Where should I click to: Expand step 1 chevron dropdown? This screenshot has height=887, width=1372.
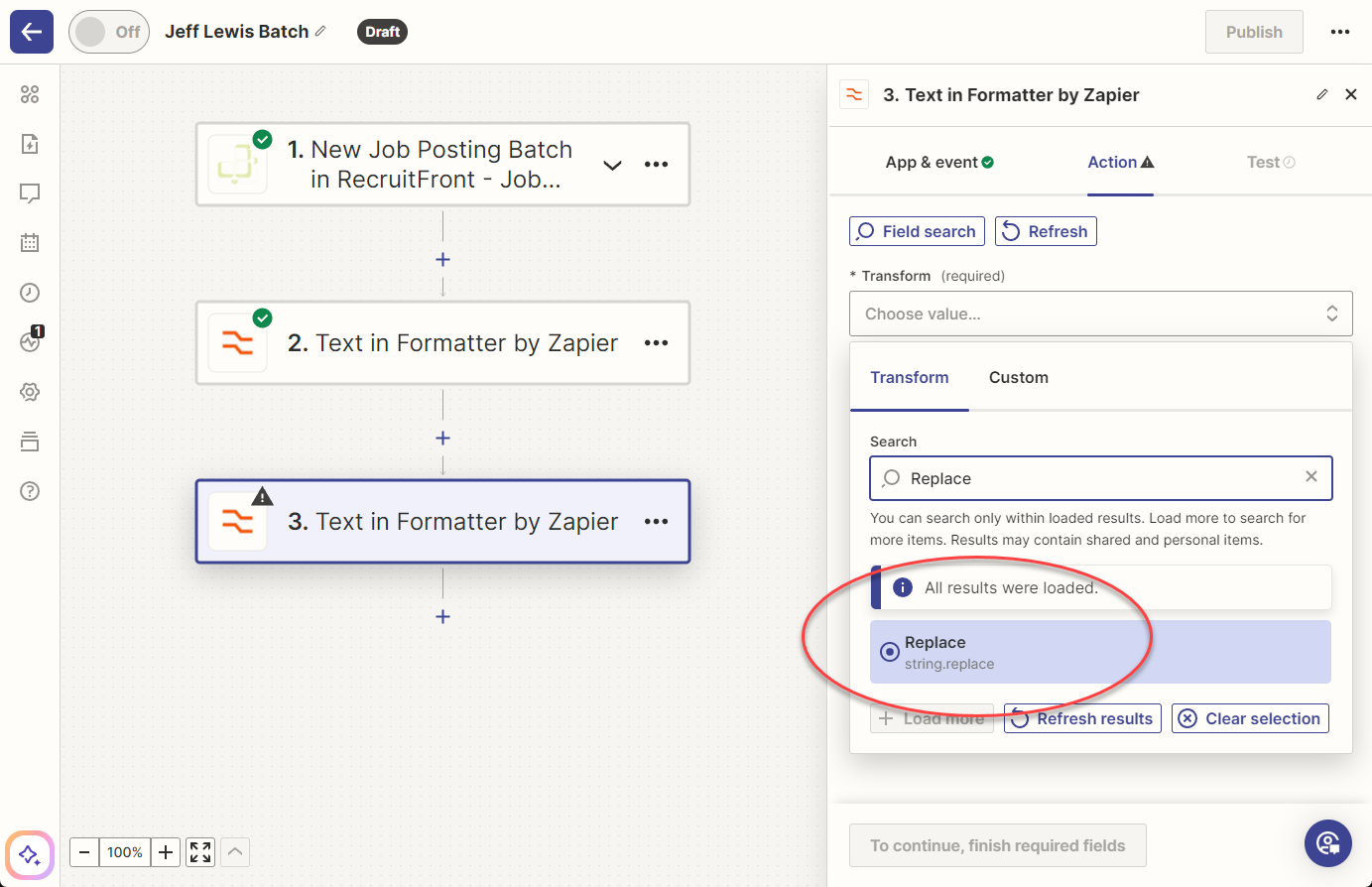point(613,165)
